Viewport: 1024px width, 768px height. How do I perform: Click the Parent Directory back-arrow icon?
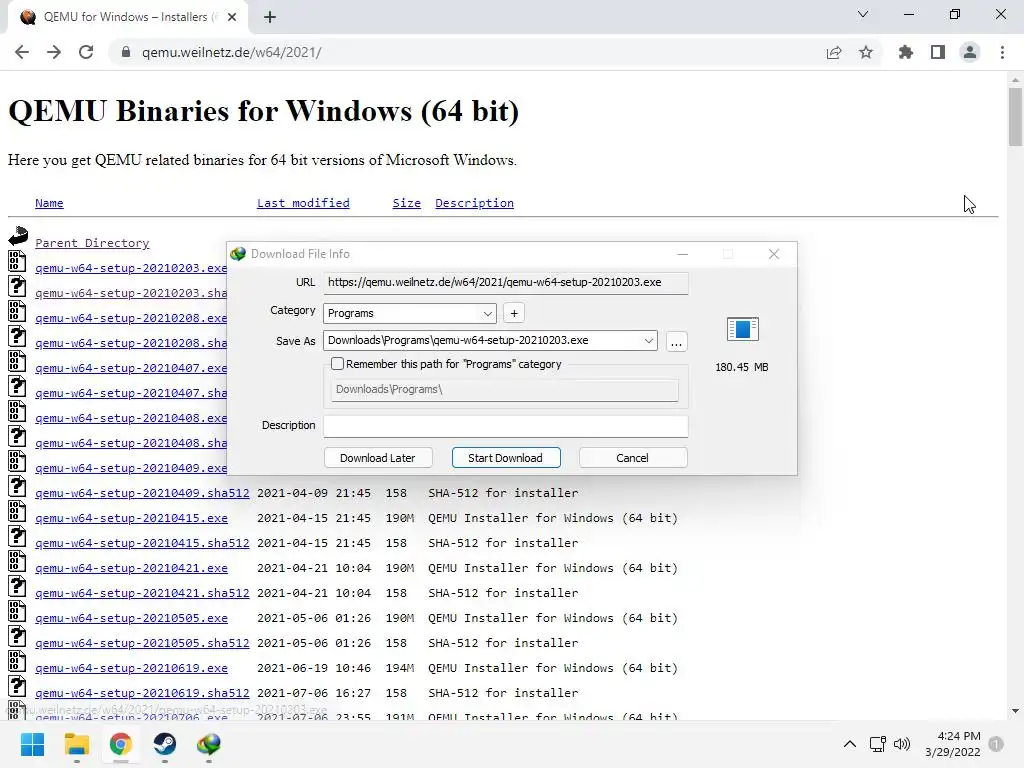coord(18,236)
